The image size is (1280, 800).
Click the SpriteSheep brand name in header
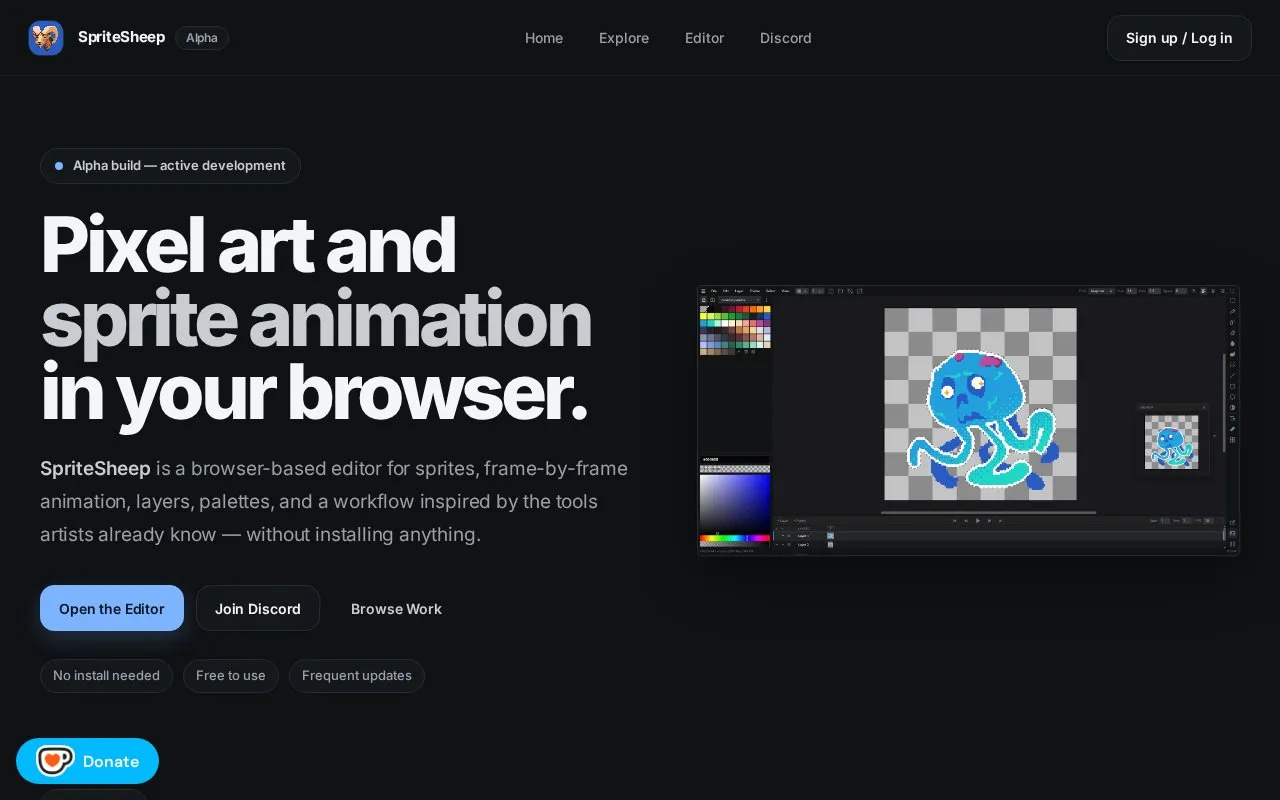[x=121, y=37]
